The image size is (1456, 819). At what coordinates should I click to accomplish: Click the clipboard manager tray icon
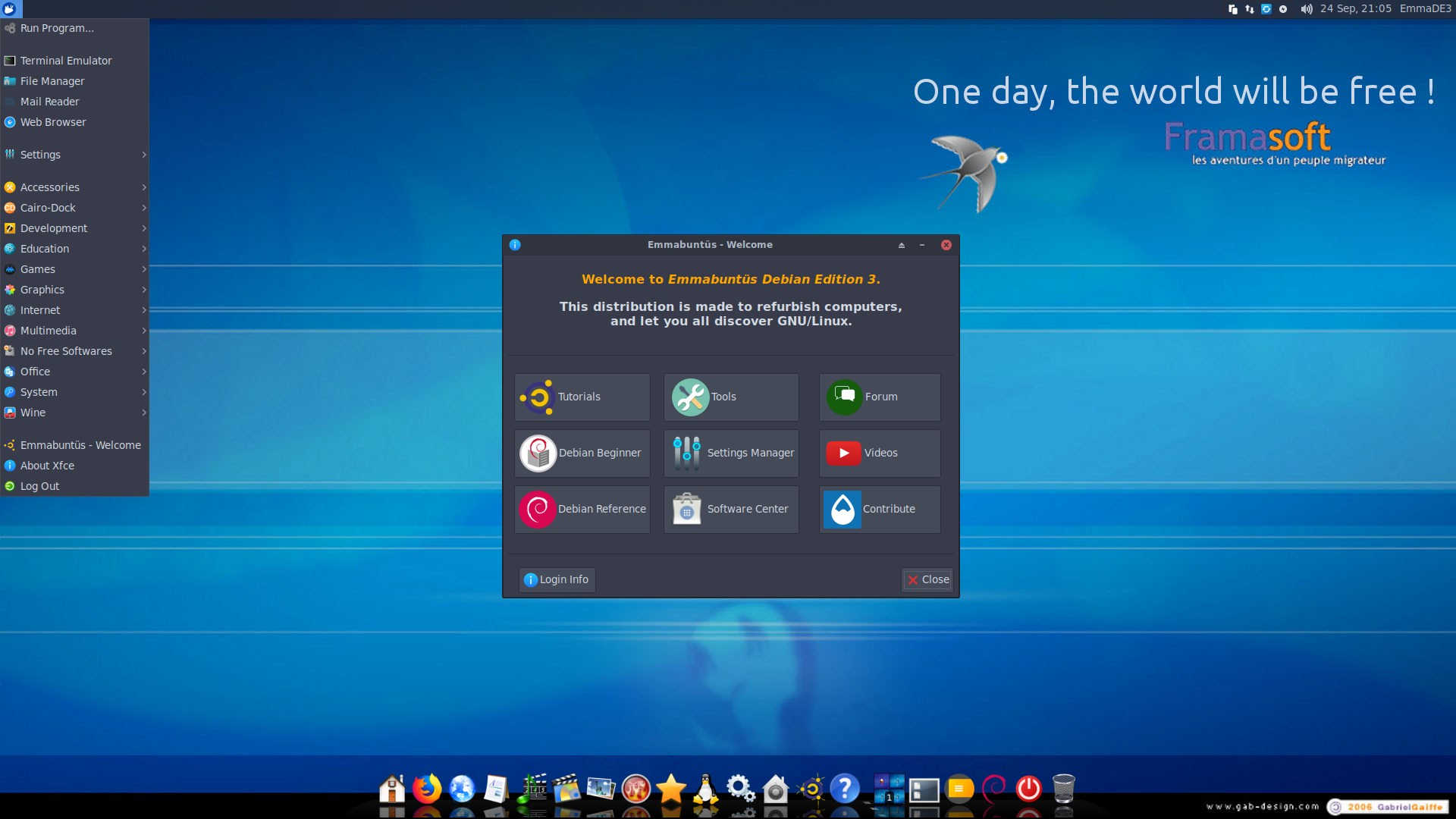point(1233,9)
